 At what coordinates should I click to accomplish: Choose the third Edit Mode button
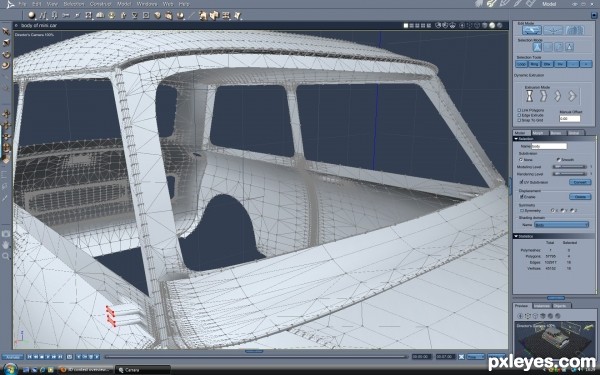pos(574,30)
